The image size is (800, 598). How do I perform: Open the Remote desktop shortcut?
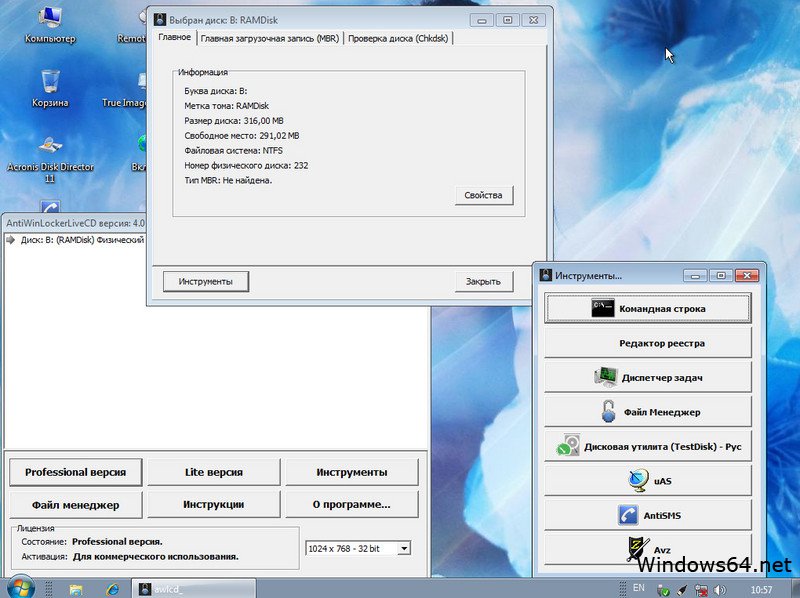(131, 26)
